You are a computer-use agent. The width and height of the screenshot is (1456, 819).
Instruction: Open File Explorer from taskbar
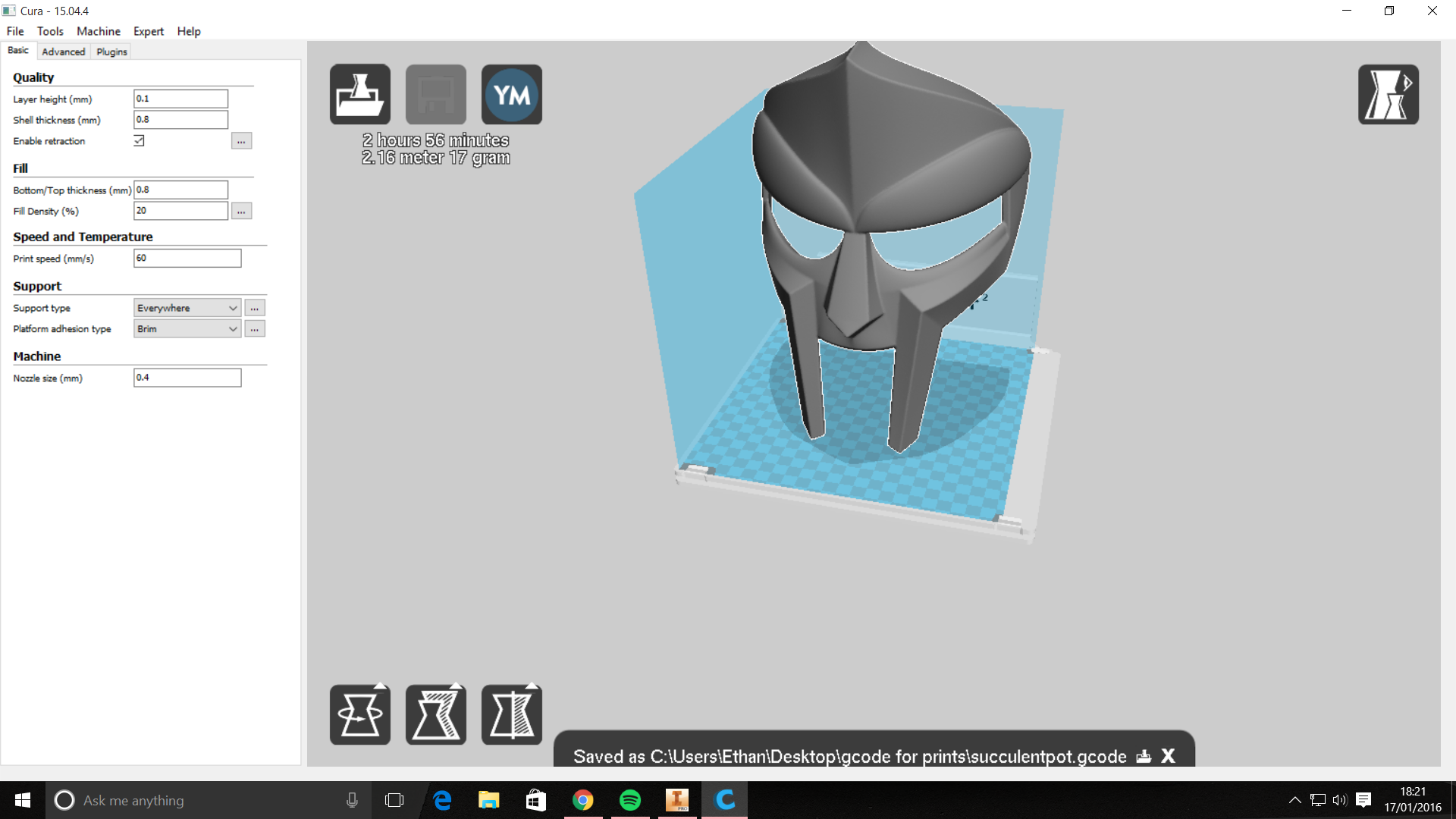click(489, 800)
